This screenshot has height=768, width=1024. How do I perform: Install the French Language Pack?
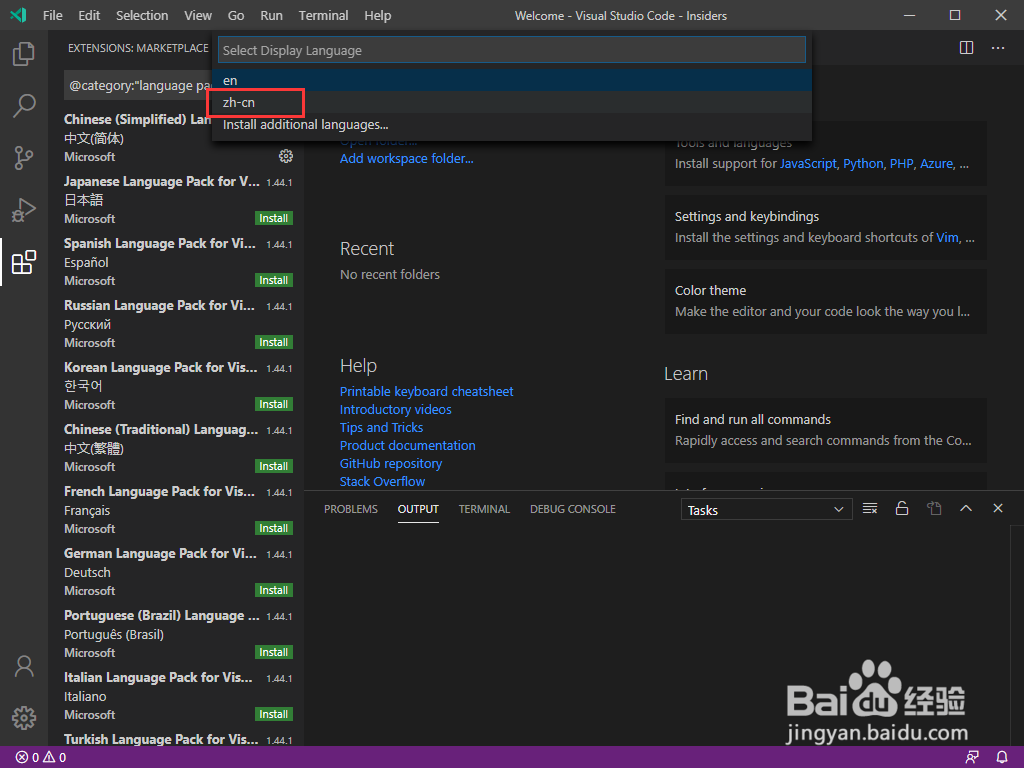pyautogui.click(x=274, y=528)
